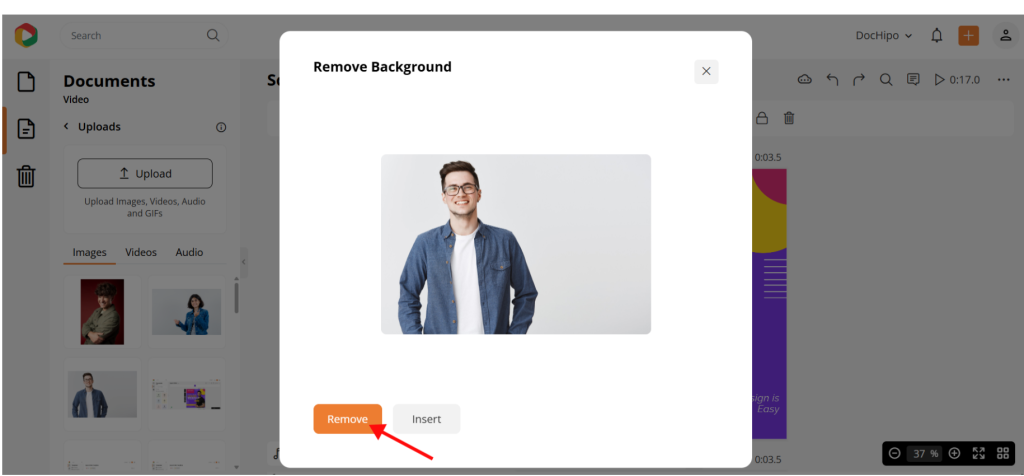Image resolution: width=1024 pixels, height=476 pixels.
Task: Open the grid view icon
Action: (1003, 453)
